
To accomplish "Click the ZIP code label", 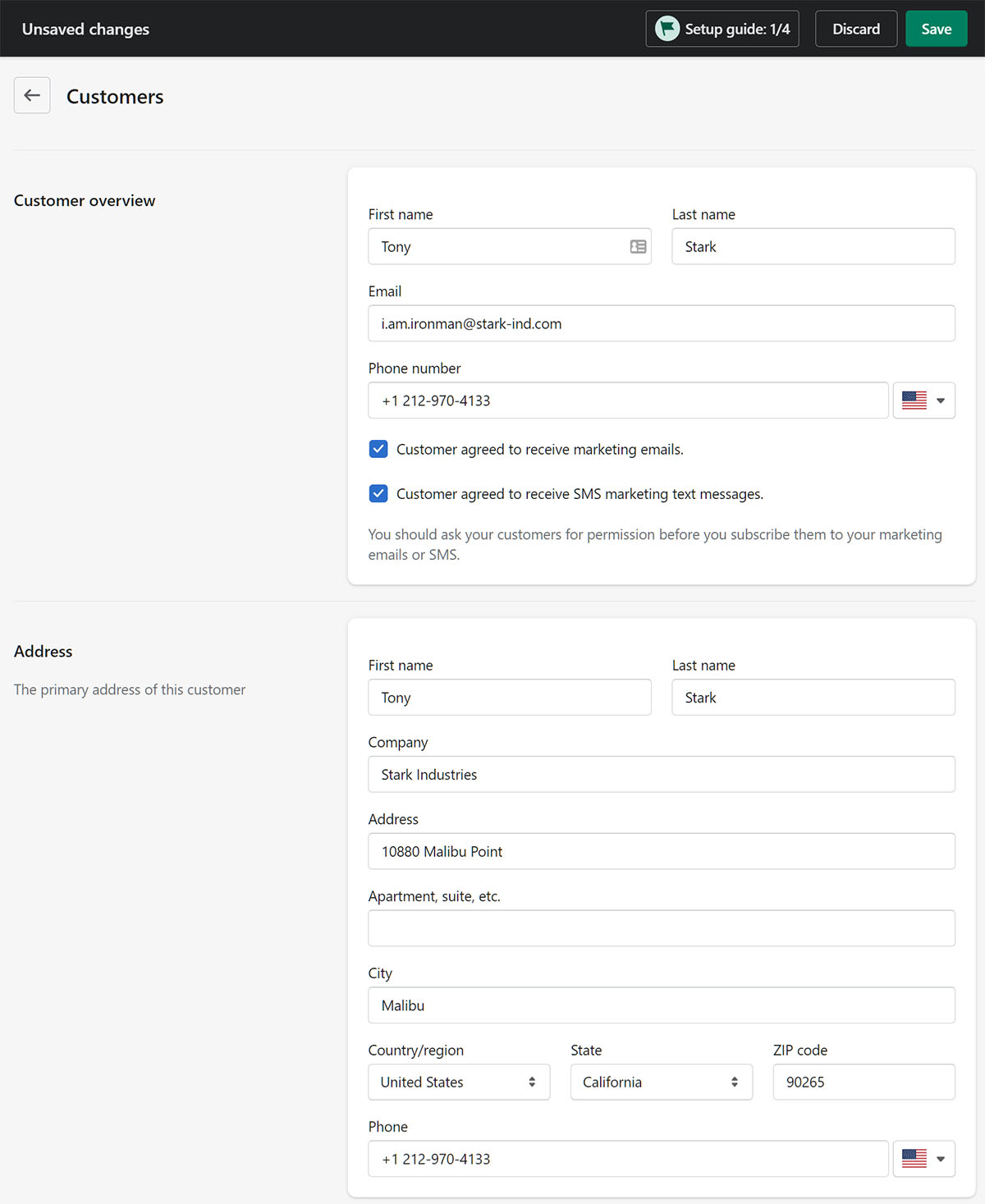I will [x=800, y=1051].
